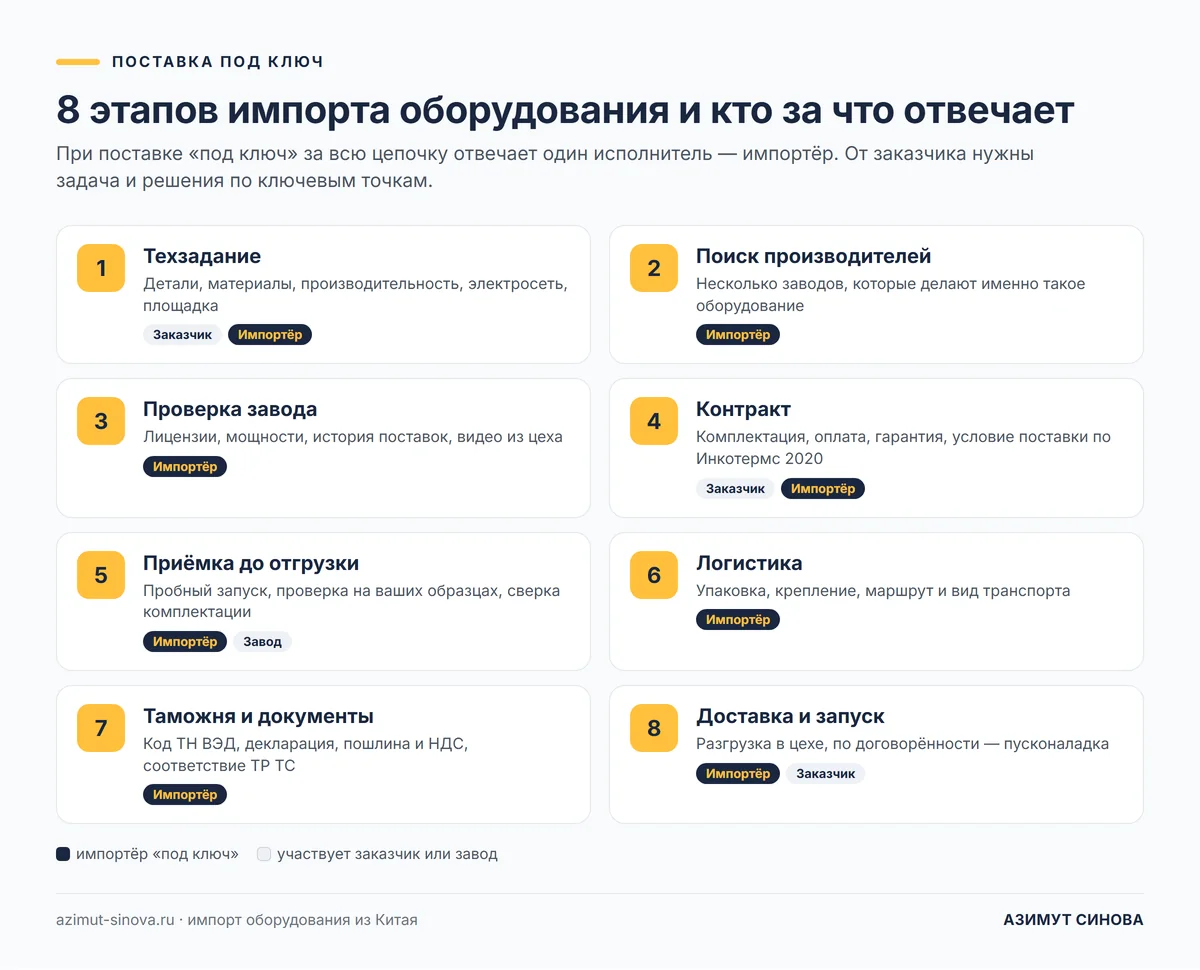The height and width of the screenshot is (970, 1200).
Task: Click the yellow number 4 badge
Action: pos(654,421)
